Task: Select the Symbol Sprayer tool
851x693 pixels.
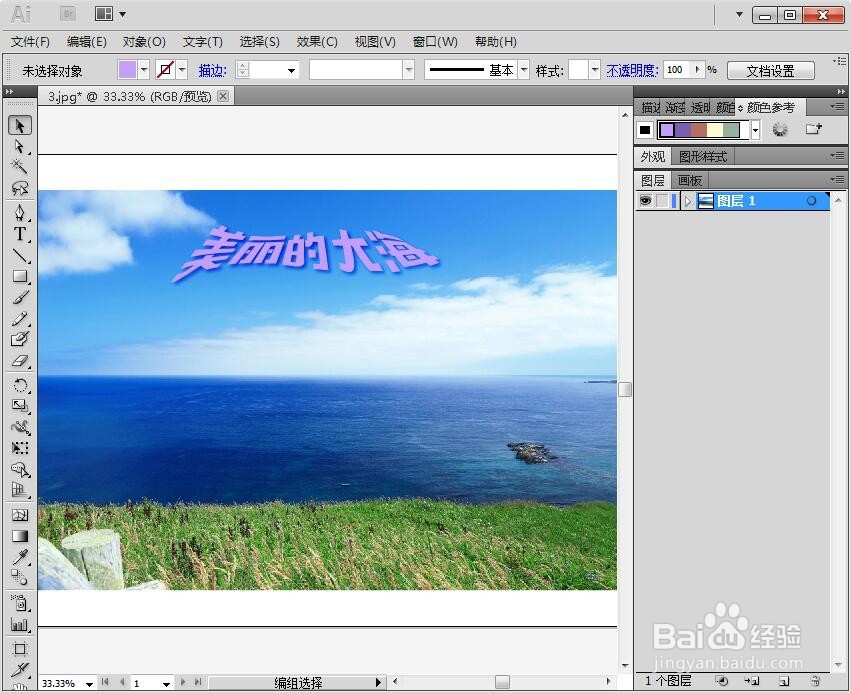Action: point(20,603)
